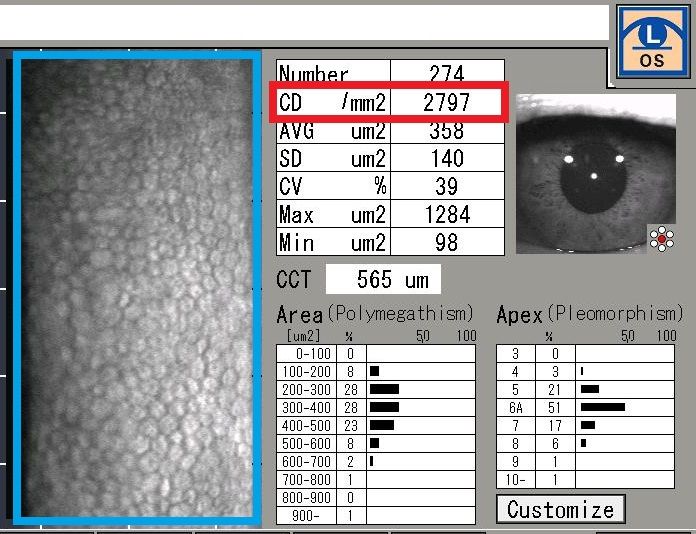The image size is (696, 534).
Task: Select the apex 5 percentage 21
Action: 555,390
